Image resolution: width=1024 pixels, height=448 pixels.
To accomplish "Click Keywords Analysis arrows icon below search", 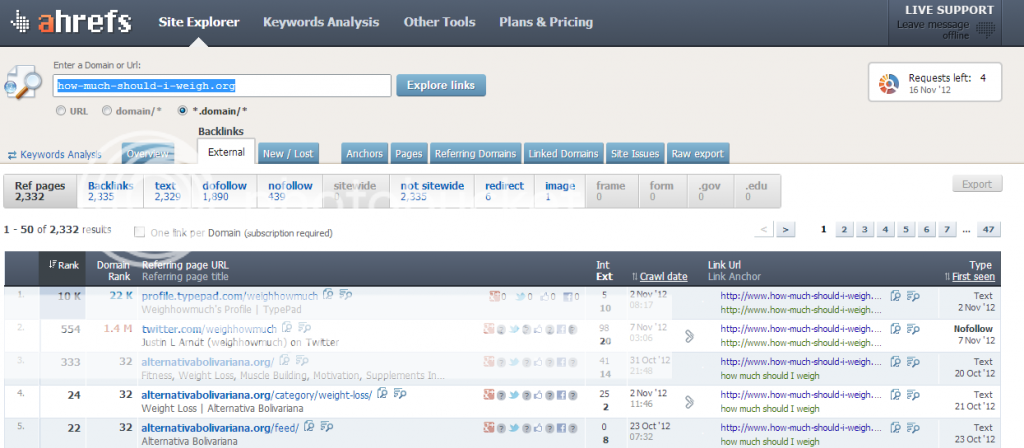I will [12, 155].
